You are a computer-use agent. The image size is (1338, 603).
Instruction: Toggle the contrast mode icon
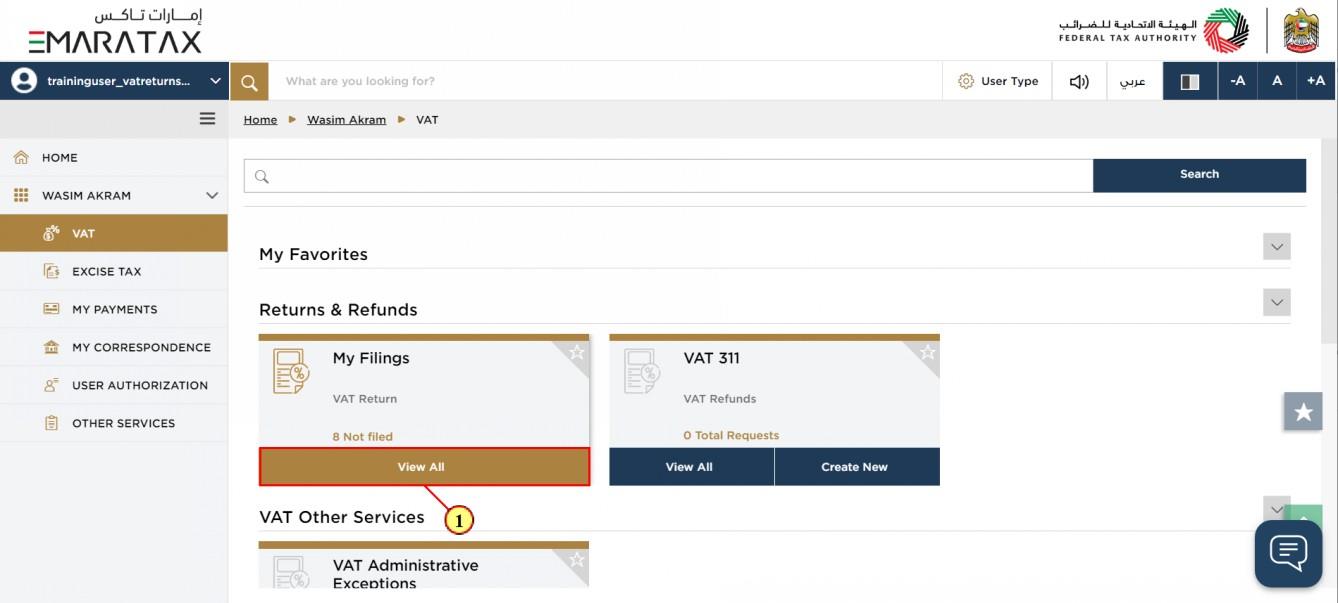1190,81
